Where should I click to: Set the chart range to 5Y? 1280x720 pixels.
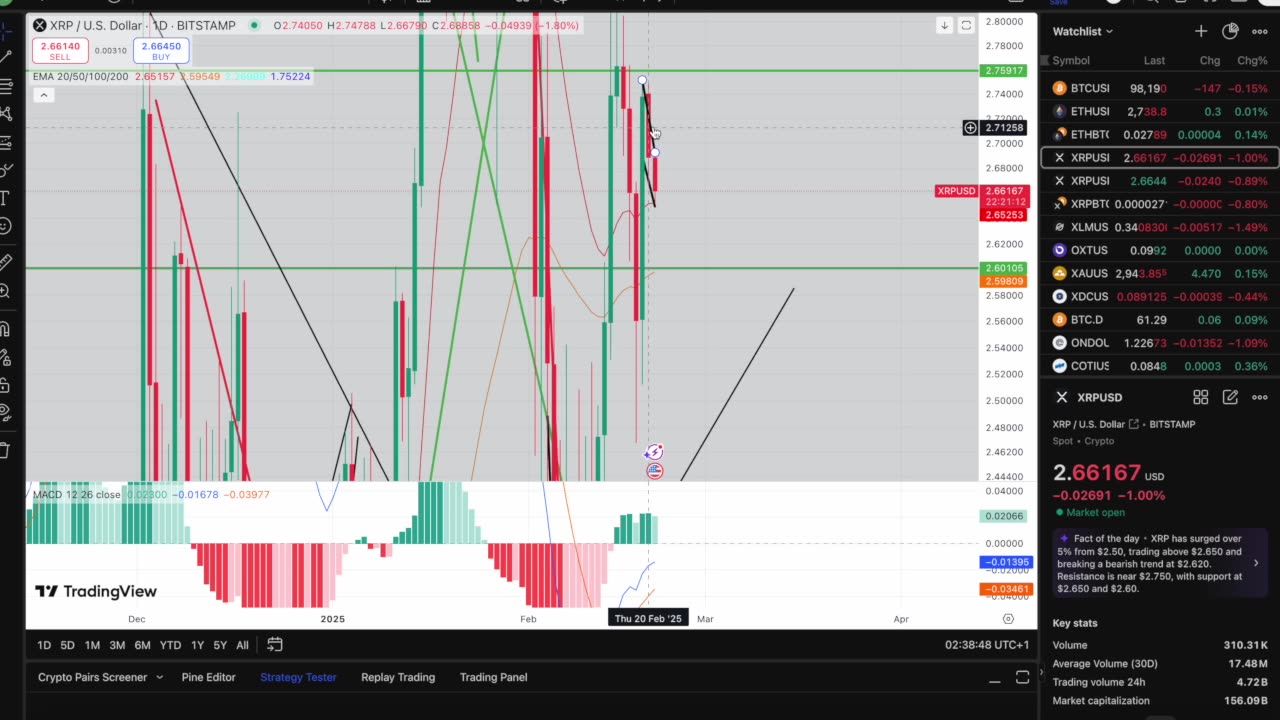pyautogui.click(x=220, y=645)
